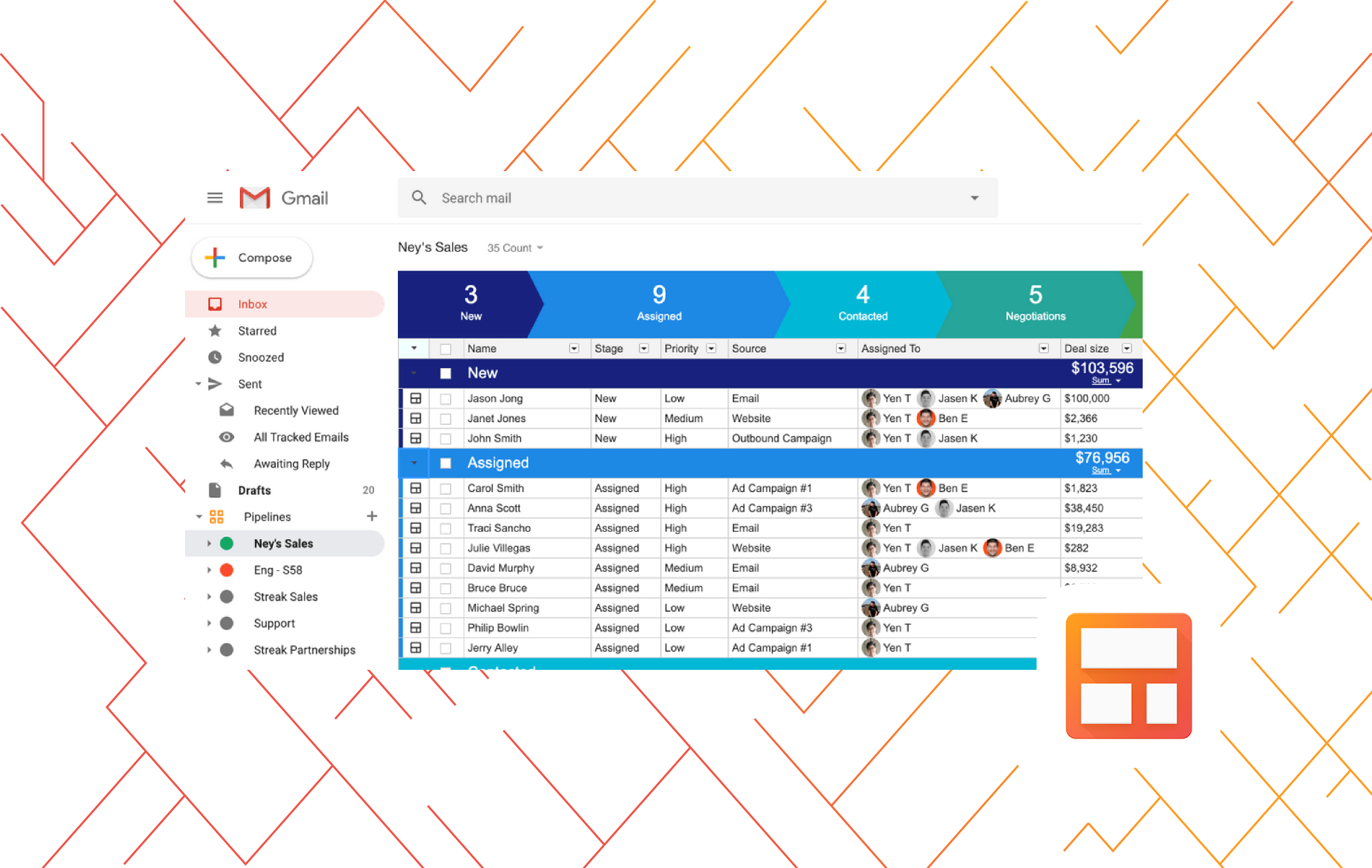Click the add new pipeline plus icon

[372, 516]
